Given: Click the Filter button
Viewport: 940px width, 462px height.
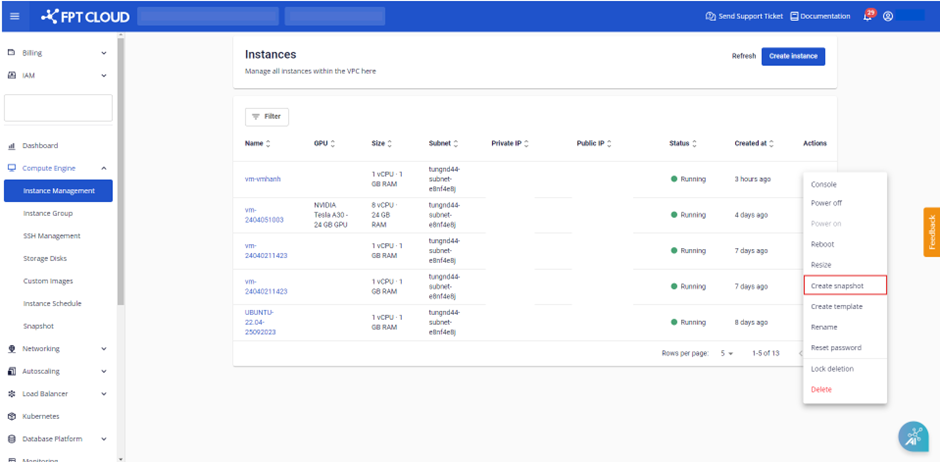Looking at the screenshot, I should click(266, 116).
